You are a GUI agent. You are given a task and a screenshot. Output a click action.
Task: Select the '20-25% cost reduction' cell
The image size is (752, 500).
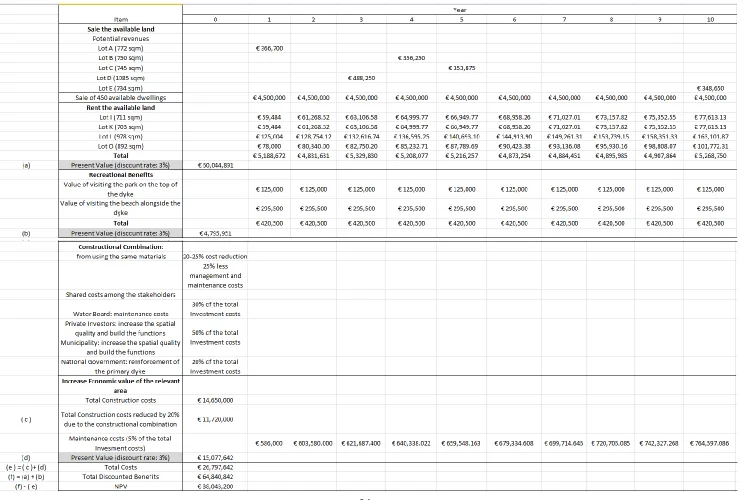point(215,256)
